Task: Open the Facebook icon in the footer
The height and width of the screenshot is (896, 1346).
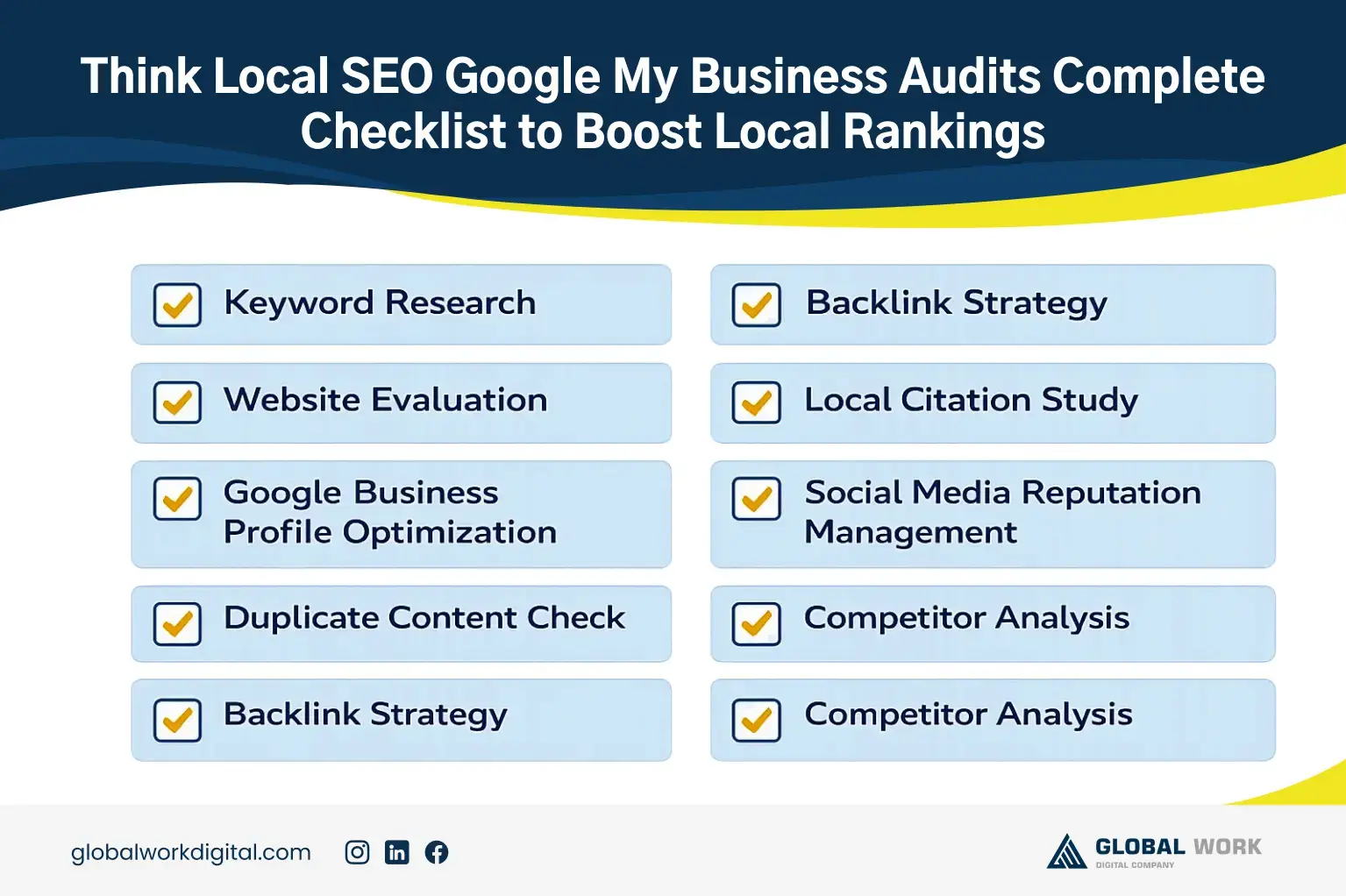Action: pyautogui.click(x=437, y=852)
